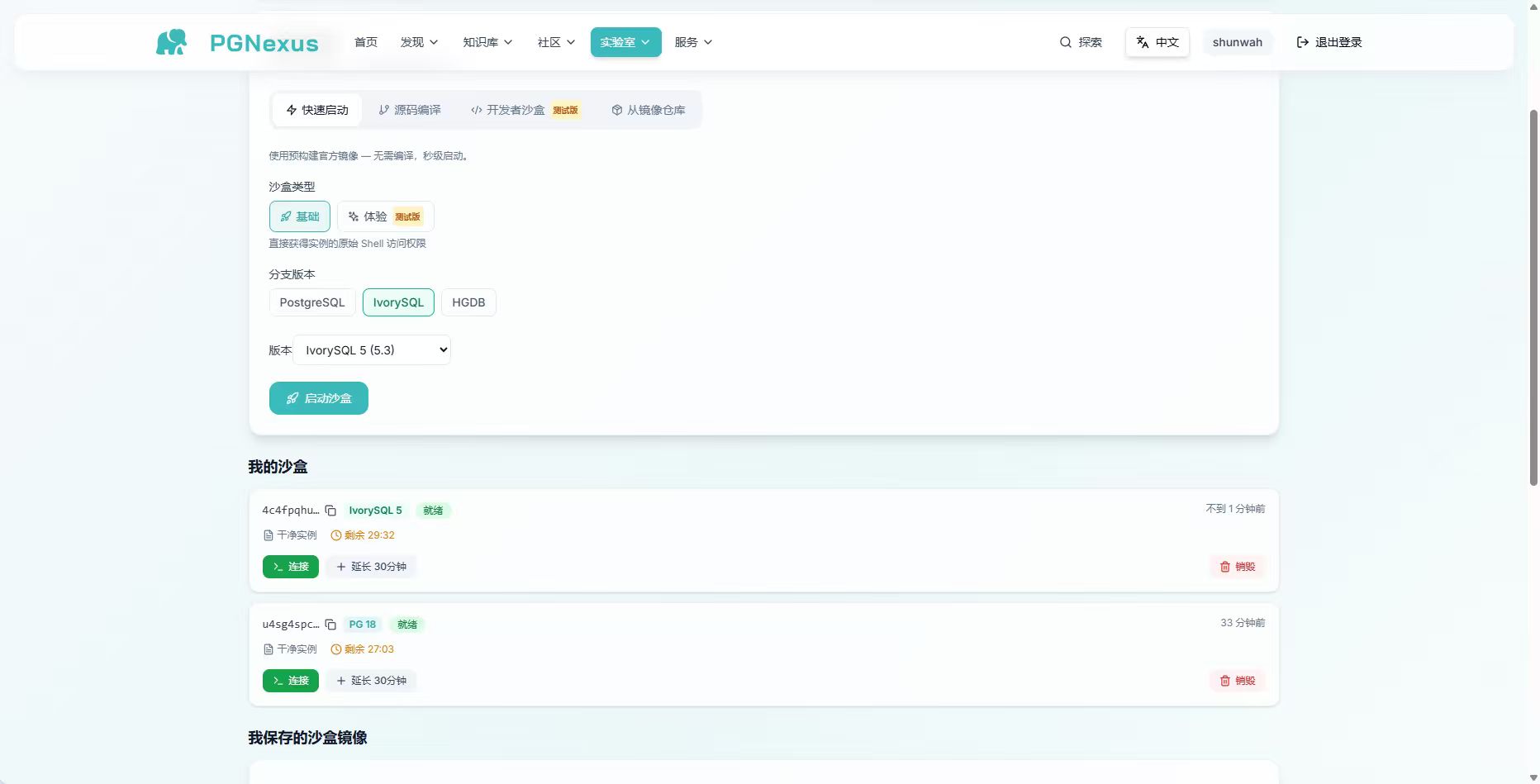Switch to the 从镜像仓库 tab
This screenshot has width=1540, height=784.
pyautogui.click(x=649, y=110)
